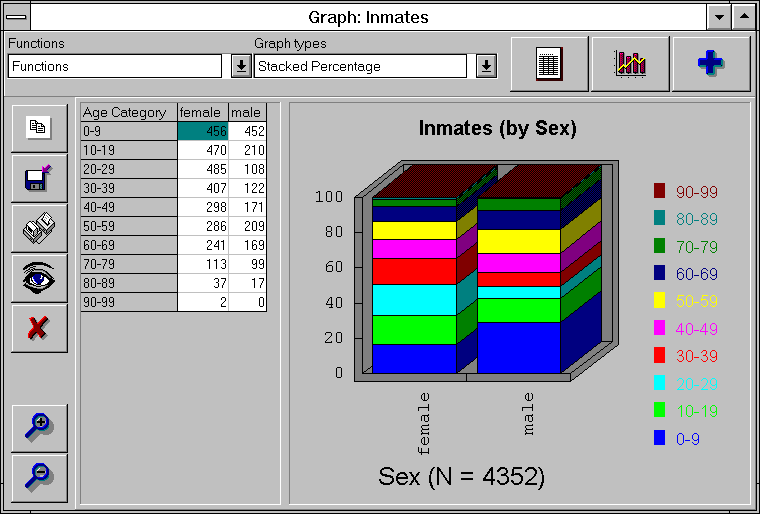Open the data table sheet icon
The width and height of the screenshot is (760, 514).
point(549,63)
